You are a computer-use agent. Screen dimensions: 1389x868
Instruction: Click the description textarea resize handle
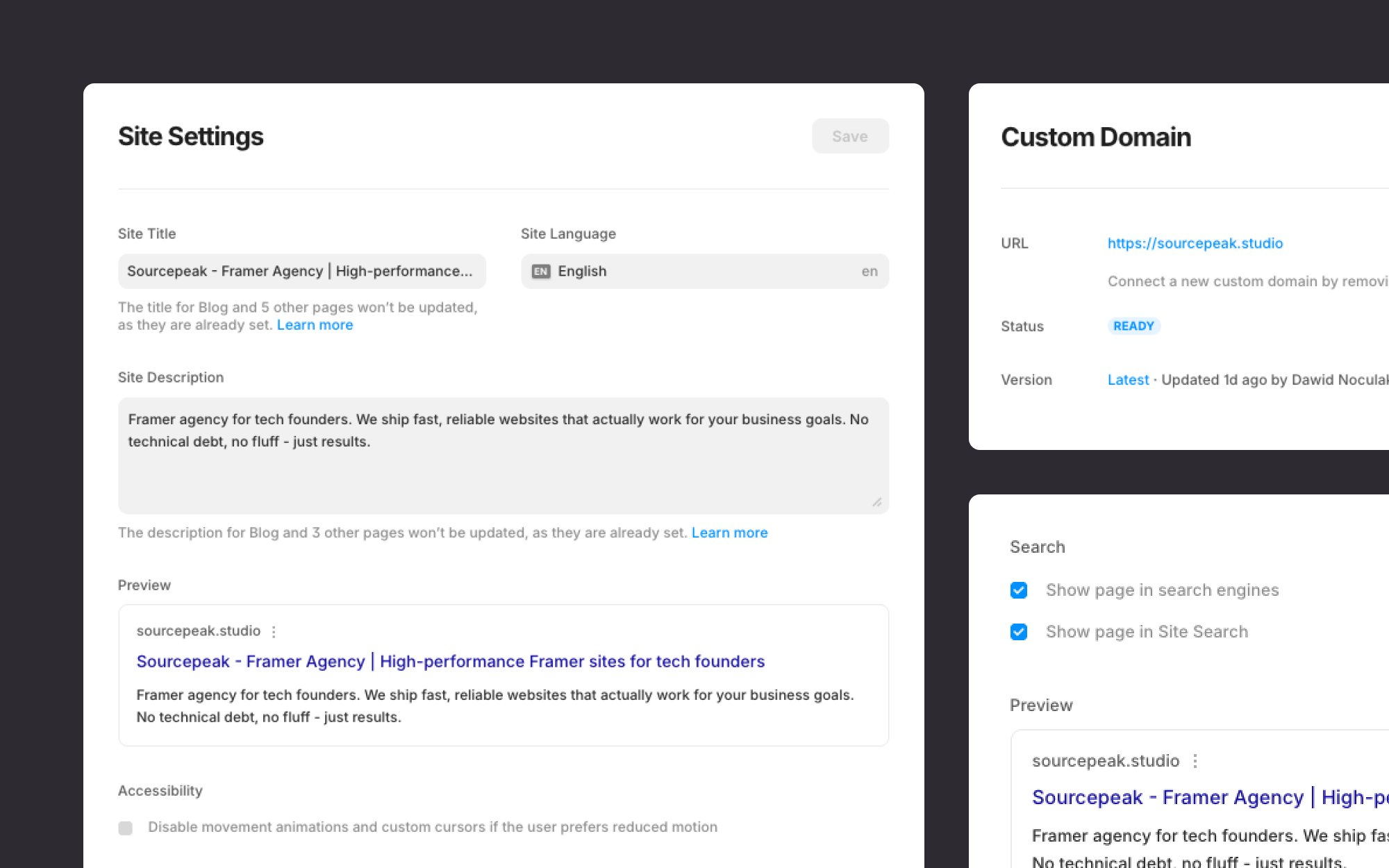click(877, 502)
